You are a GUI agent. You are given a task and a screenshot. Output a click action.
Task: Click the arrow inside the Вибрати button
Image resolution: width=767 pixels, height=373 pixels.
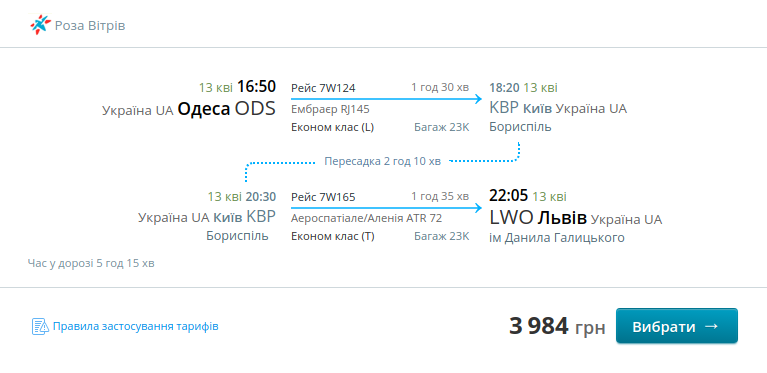tap(712, 326)
